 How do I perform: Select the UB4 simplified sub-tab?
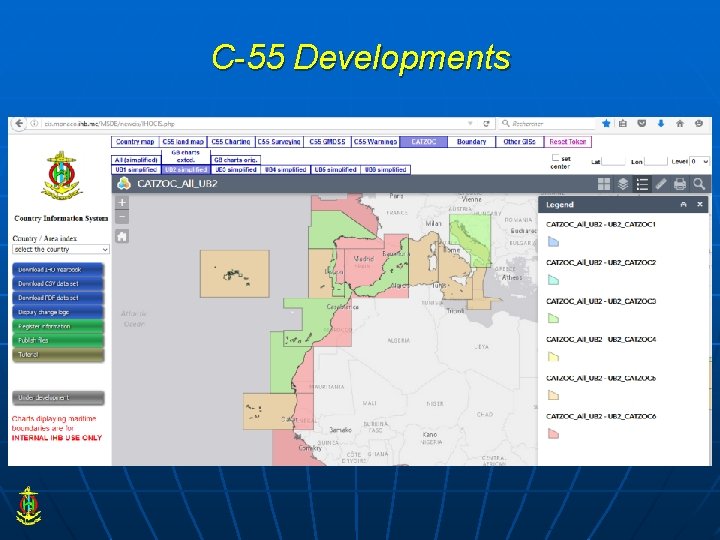coord(286,170)
